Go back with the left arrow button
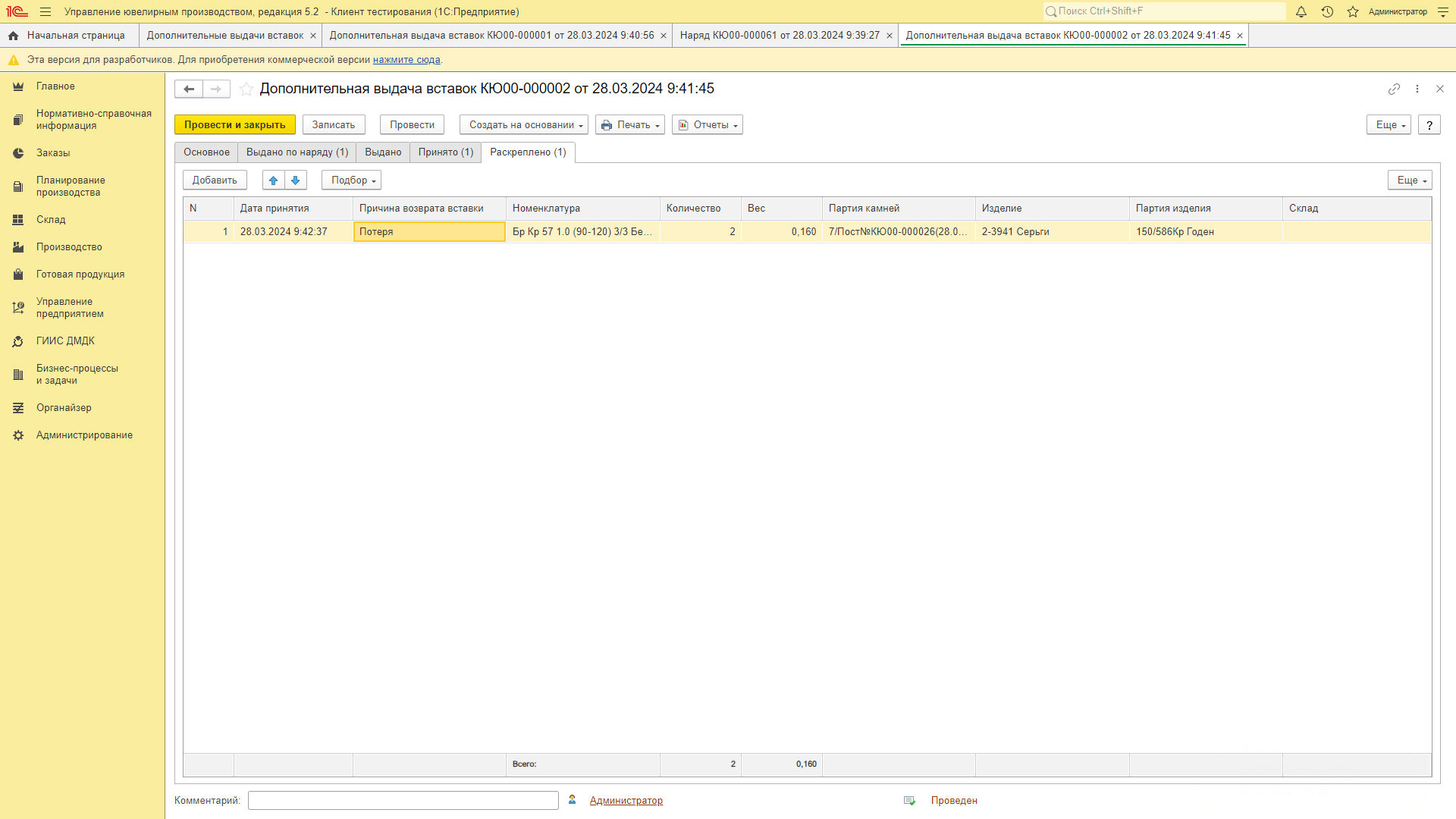Image resolution: width=1456 pixels, height=819 pixels. click(x=189, y=89)
